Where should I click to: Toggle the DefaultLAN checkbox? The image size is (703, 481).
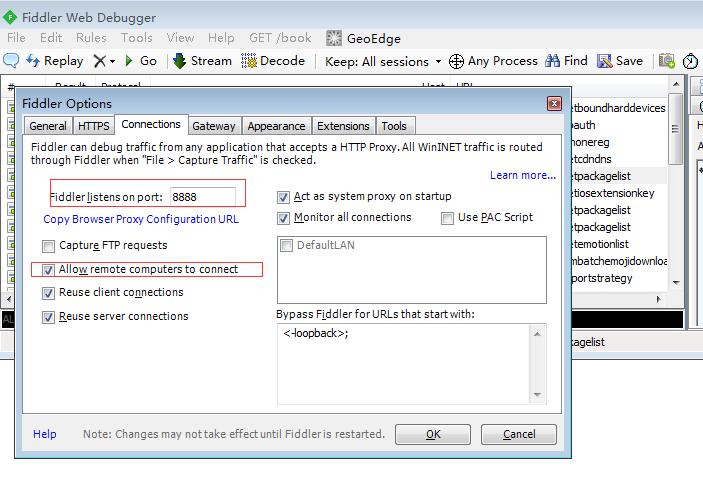(286, 245)
